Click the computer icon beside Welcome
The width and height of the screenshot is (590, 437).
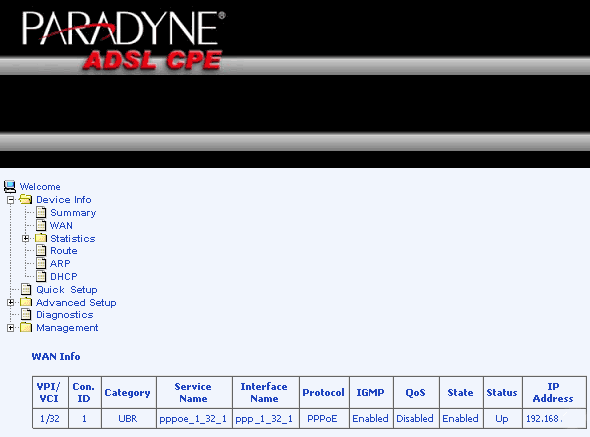click(x=10, y=186)
